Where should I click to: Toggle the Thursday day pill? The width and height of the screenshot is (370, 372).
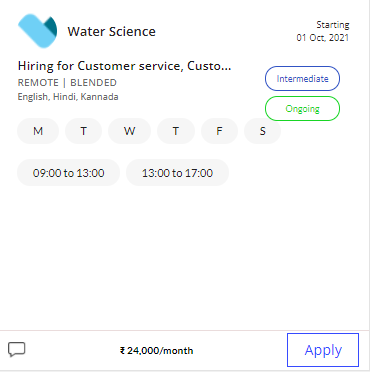[x=176, y=131]
